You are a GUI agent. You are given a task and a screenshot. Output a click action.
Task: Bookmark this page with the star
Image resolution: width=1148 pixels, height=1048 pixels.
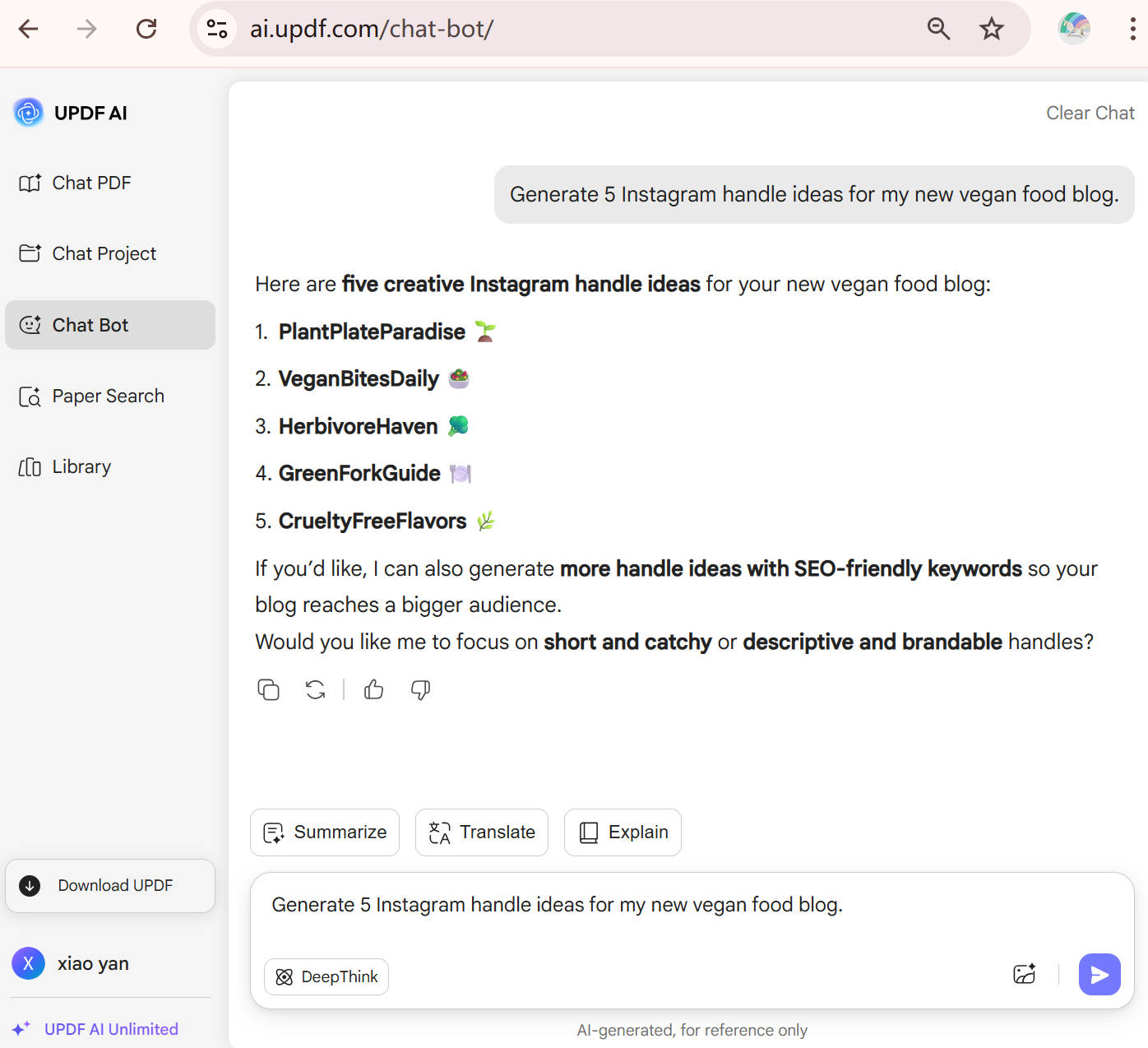[992, 29]
